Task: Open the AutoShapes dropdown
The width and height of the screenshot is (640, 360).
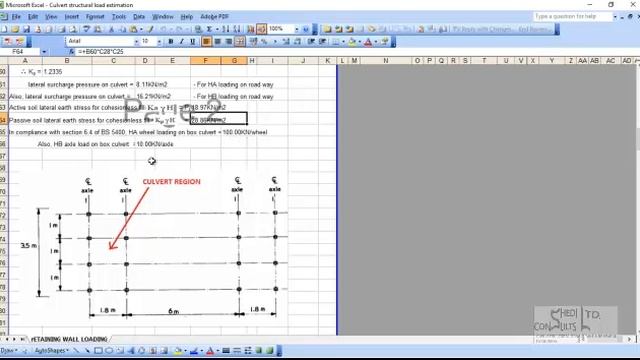Action: [51, 351]
